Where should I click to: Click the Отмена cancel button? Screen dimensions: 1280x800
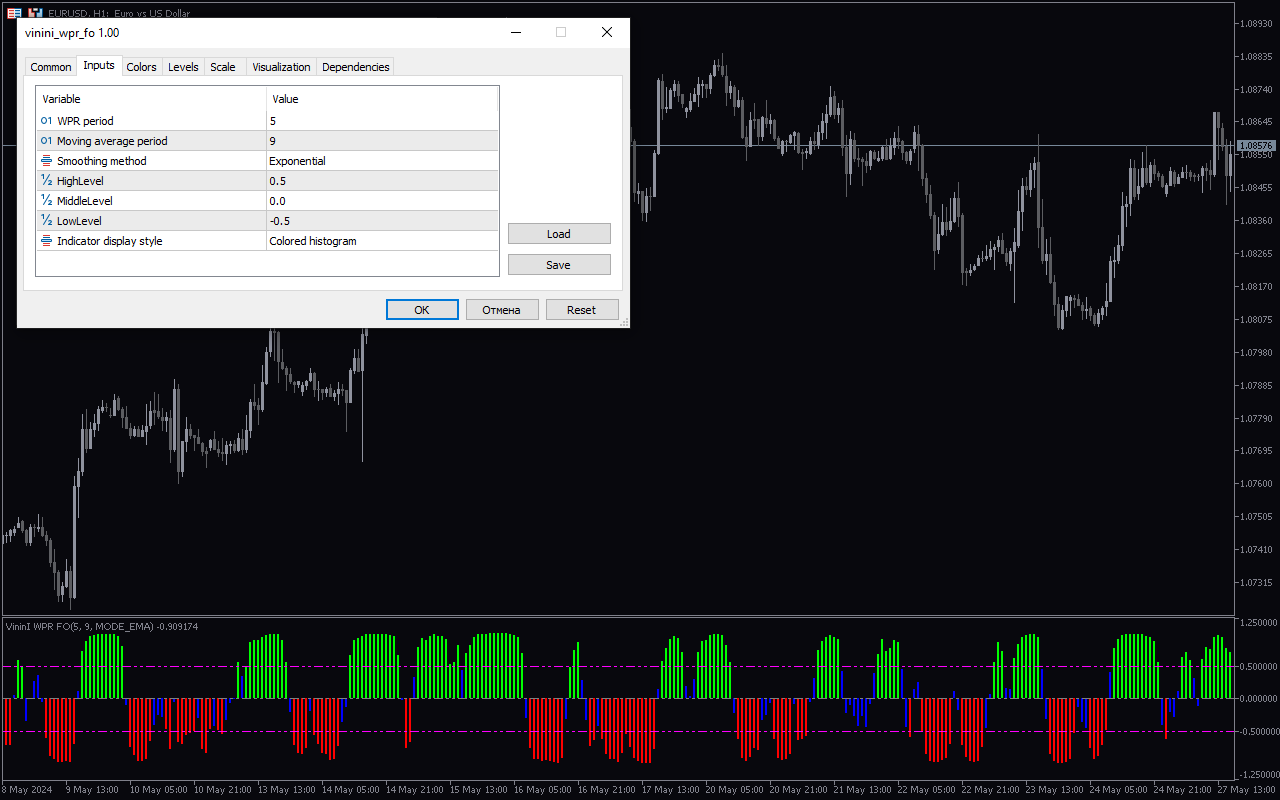(x=502, y=310)
